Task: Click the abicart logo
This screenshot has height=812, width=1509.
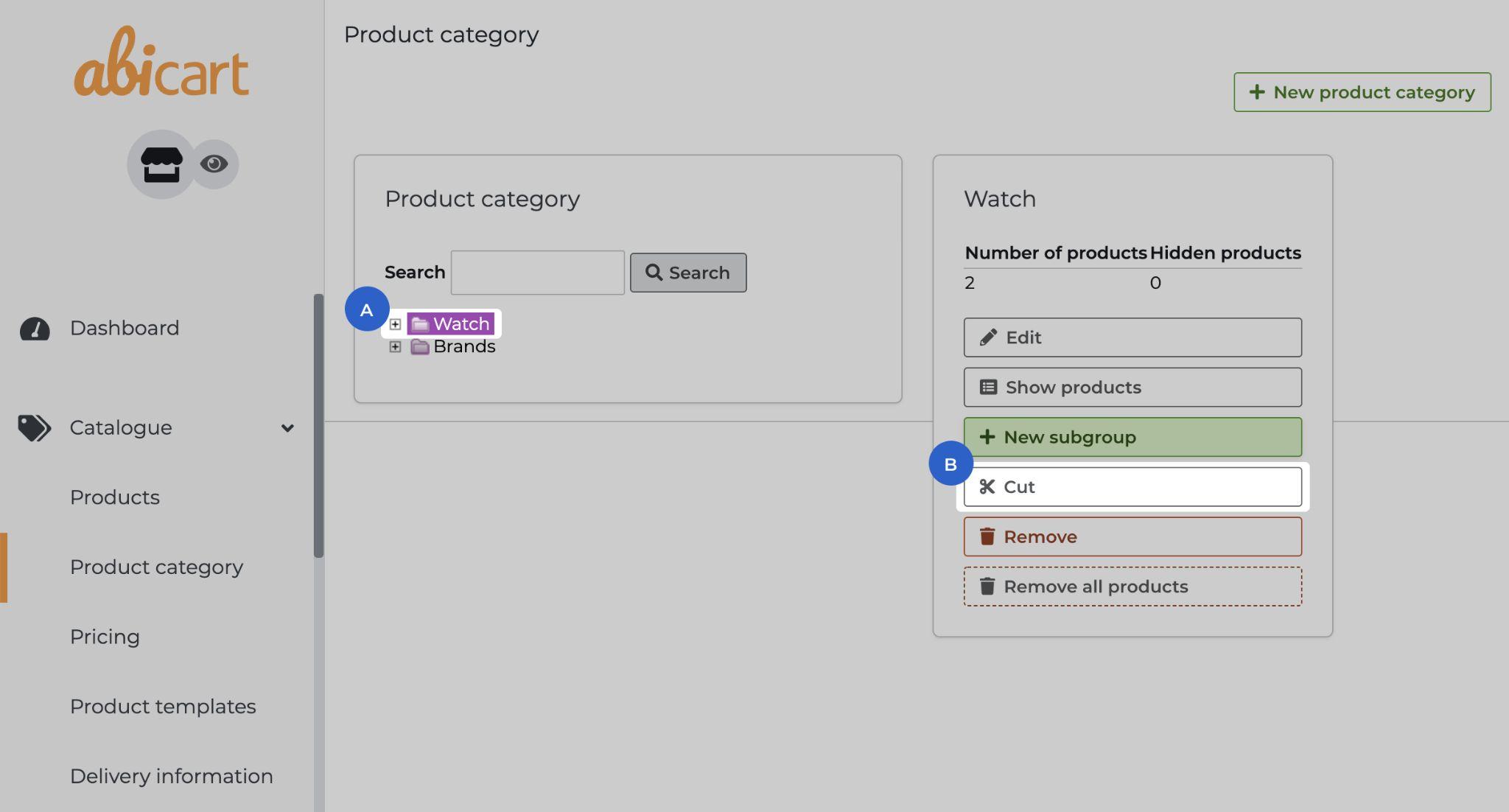Action: point(161,63)
